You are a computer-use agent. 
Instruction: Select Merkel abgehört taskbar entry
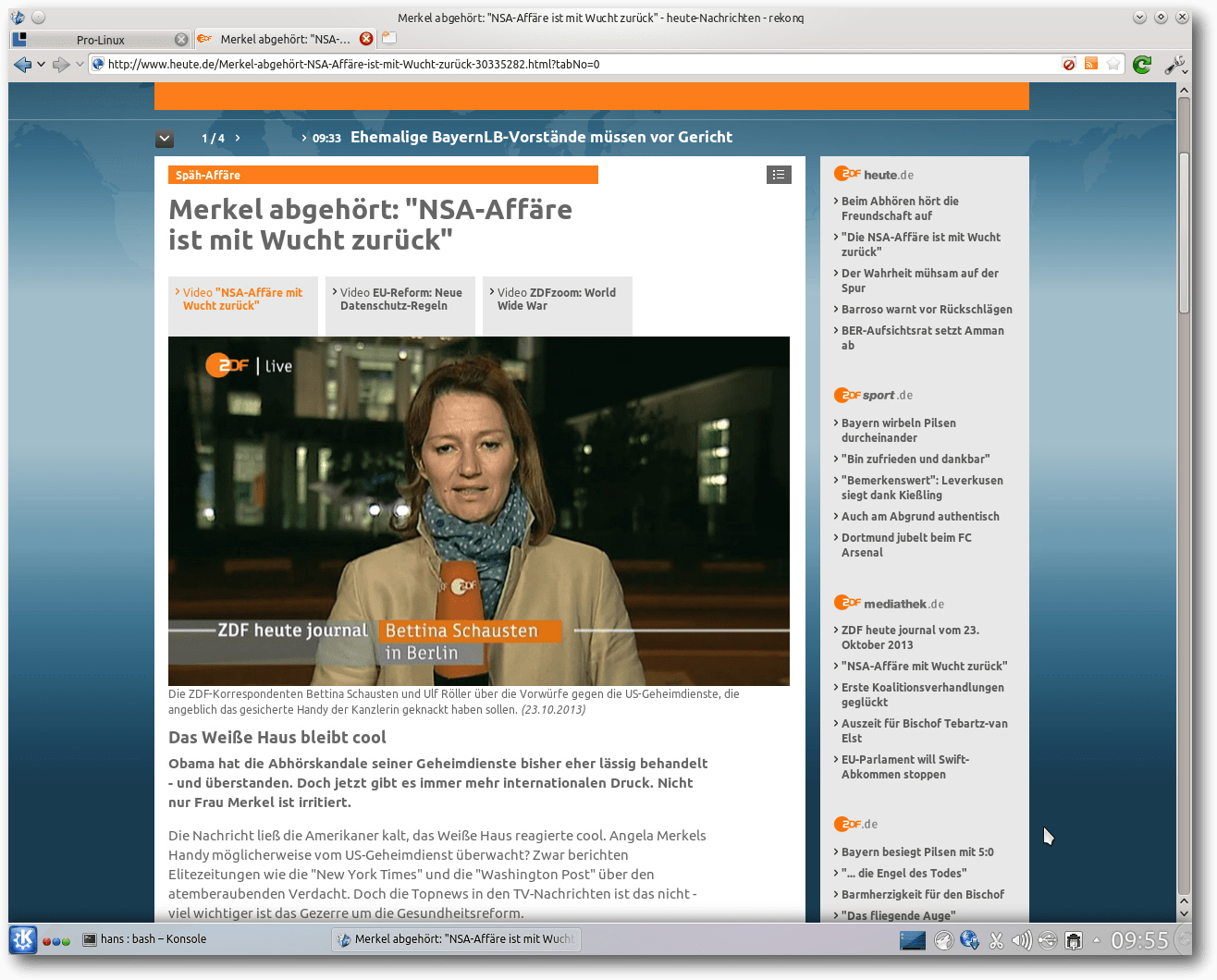pyautogui.click(x=455, y=939)
